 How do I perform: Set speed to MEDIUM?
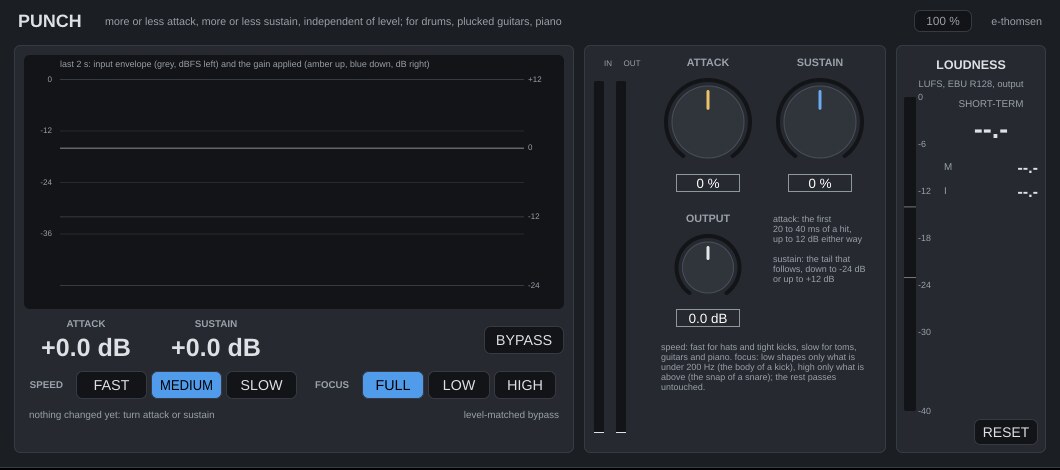[x=187, y=385]
